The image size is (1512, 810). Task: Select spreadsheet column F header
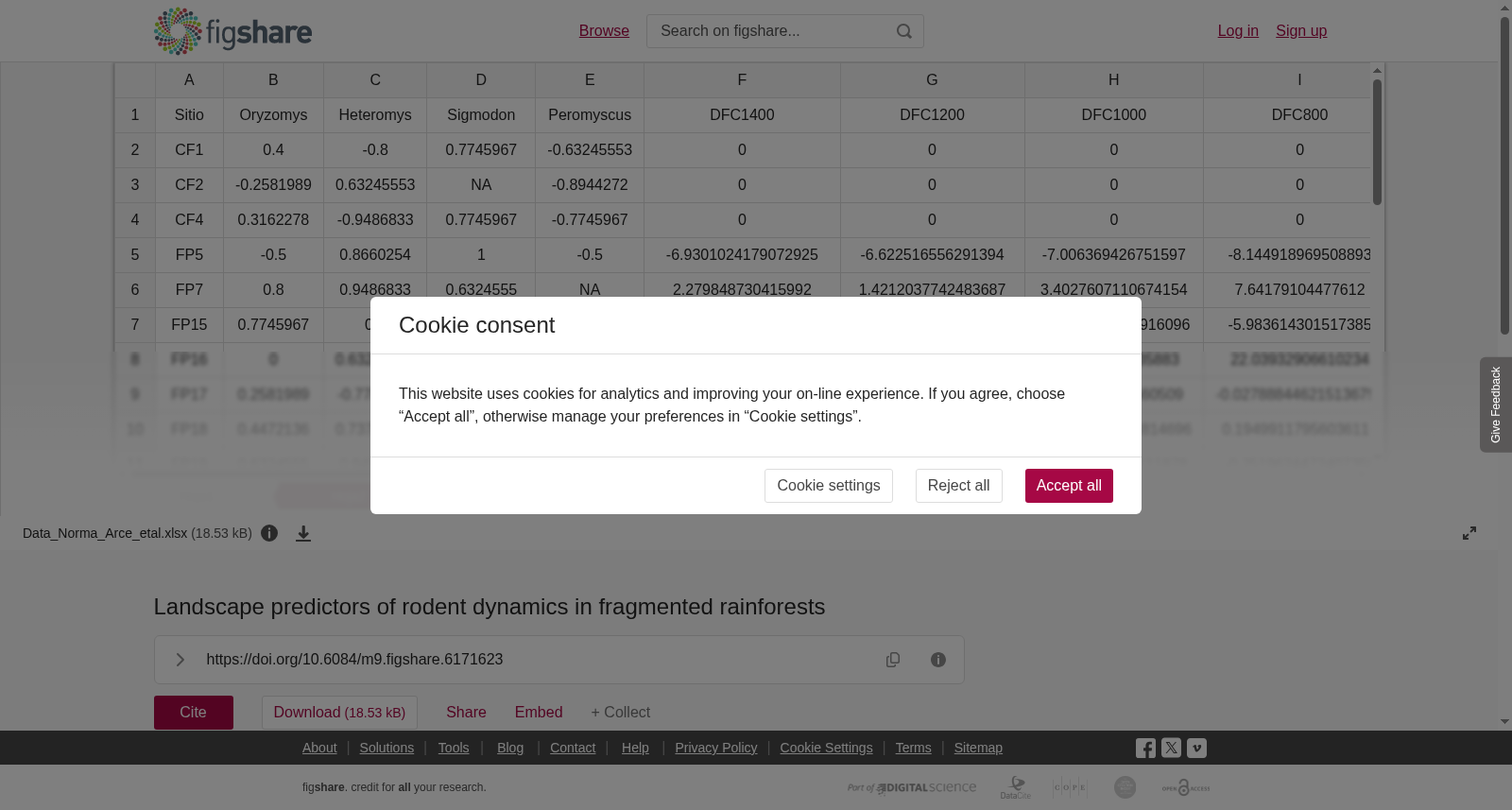[742, 80]
